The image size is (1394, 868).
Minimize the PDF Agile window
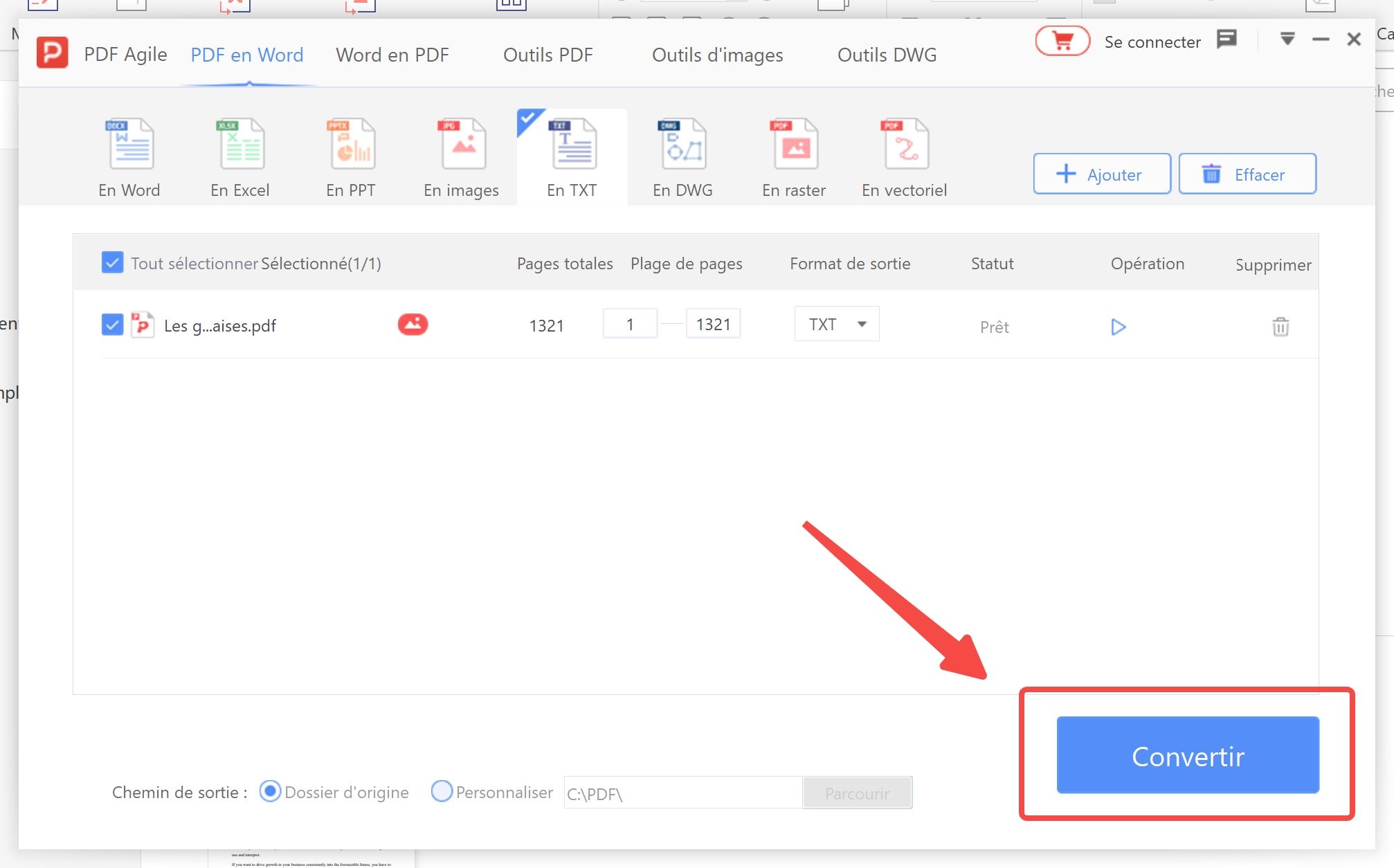tap(1321, 39)
